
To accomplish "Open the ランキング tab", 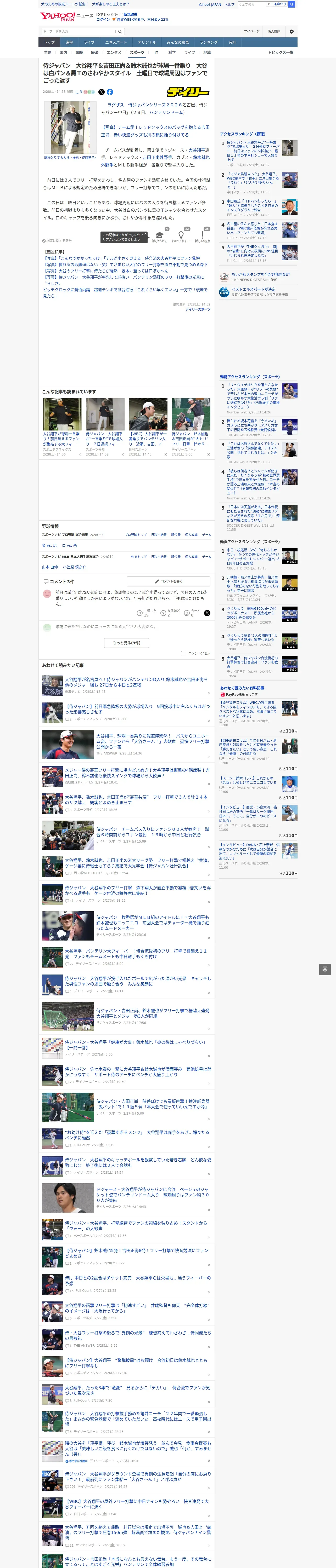I will (x=209, y=43).
